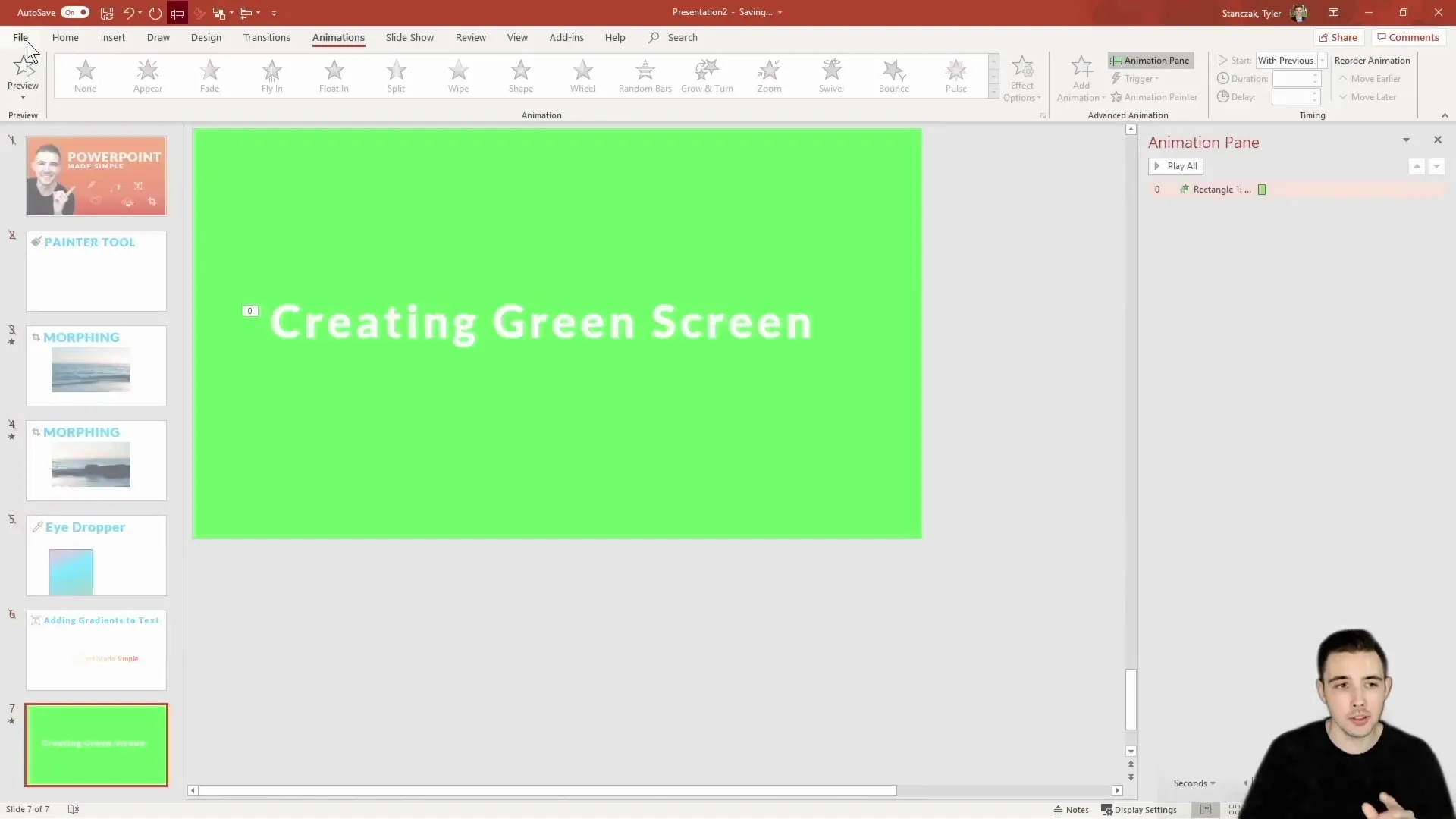The image size is (1456, 819).
Task: Click the Save icon in title bar
Action: click(x=107, y=13)
